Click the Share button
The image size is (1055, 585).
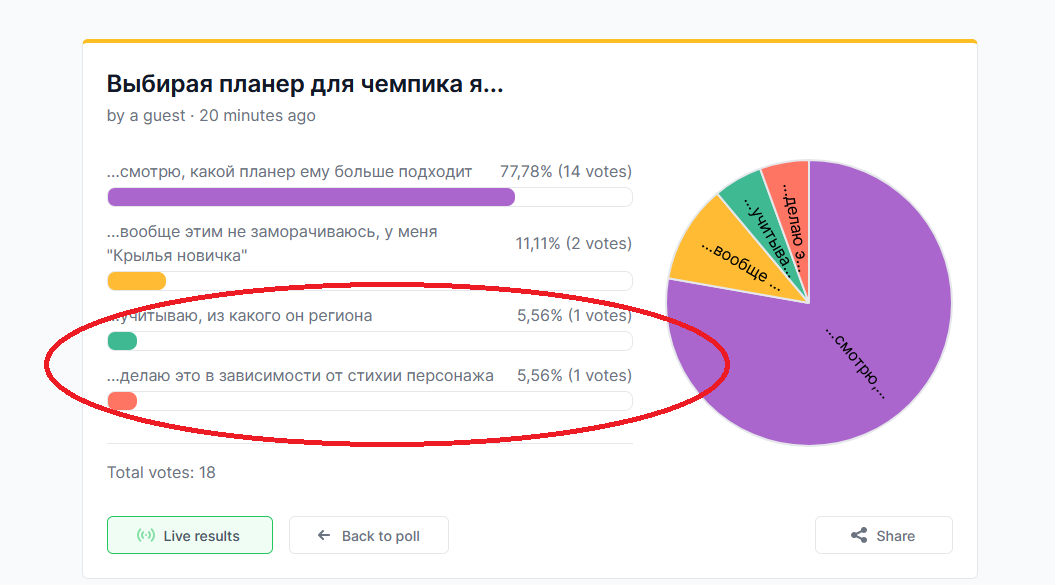(883, 535)
